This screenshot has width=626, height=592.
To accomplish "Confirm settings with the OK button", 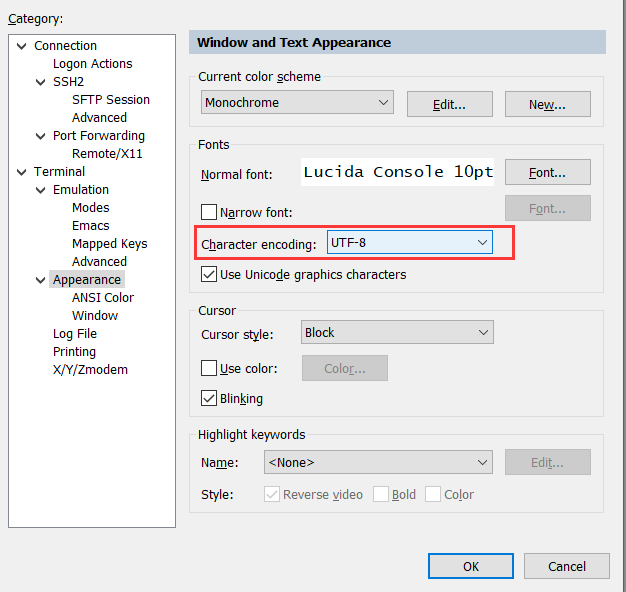I will [471, 566].
